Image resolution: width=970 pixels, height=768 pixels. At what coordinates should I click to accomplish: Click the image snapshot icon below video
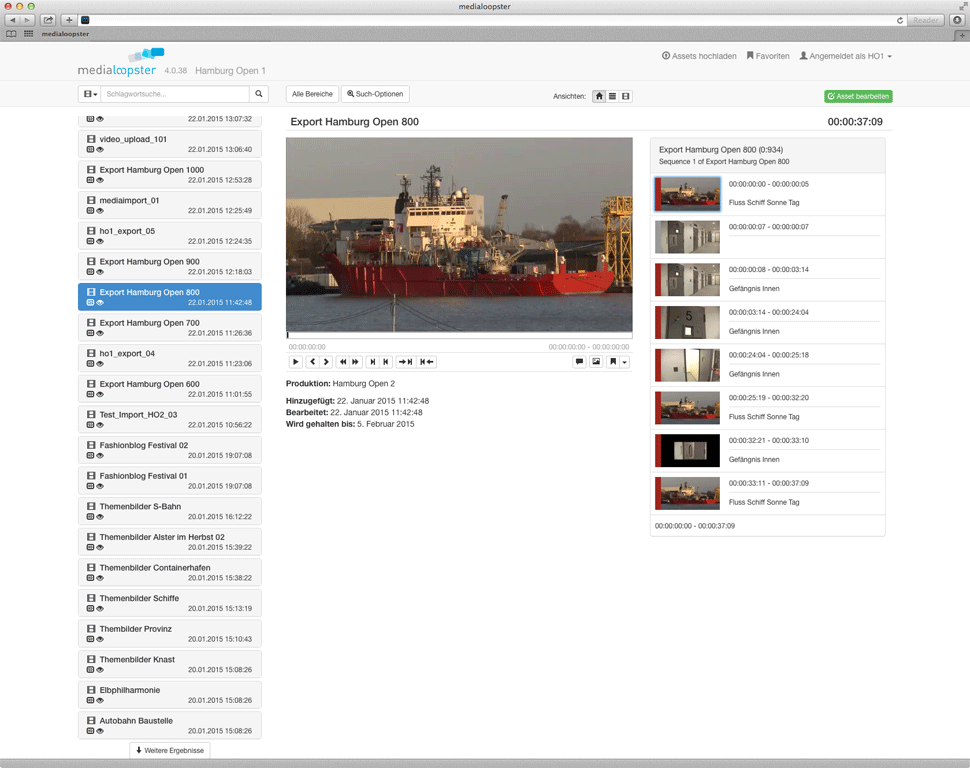click(x=596, y=362)
